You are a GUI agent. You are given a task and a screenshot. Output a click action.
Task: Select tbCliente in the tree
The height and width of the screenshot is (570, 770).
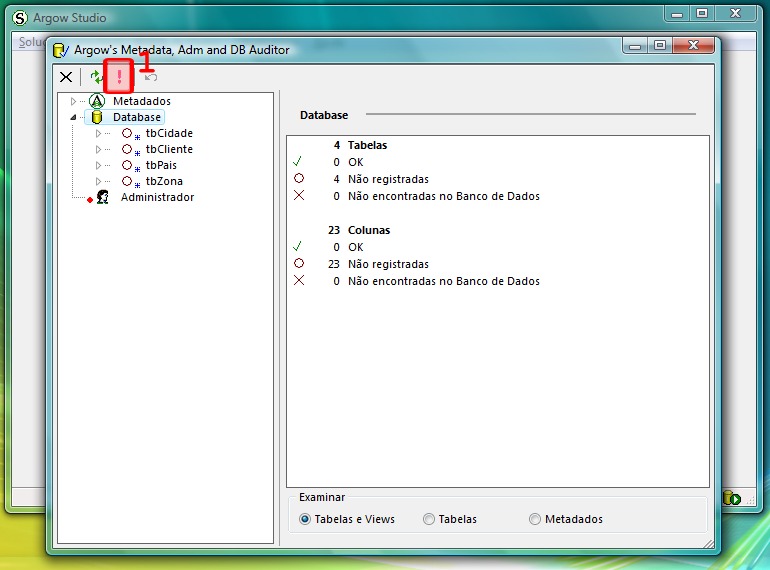169,149
